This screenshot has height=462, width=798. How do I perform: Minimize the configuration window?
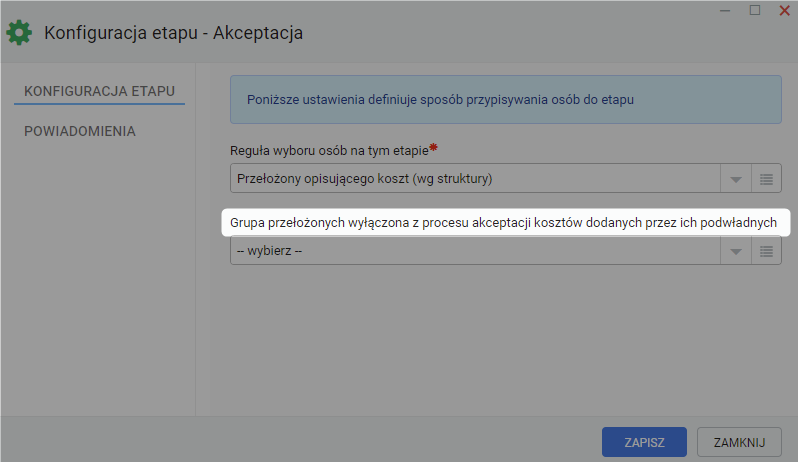tap(725, 11)
